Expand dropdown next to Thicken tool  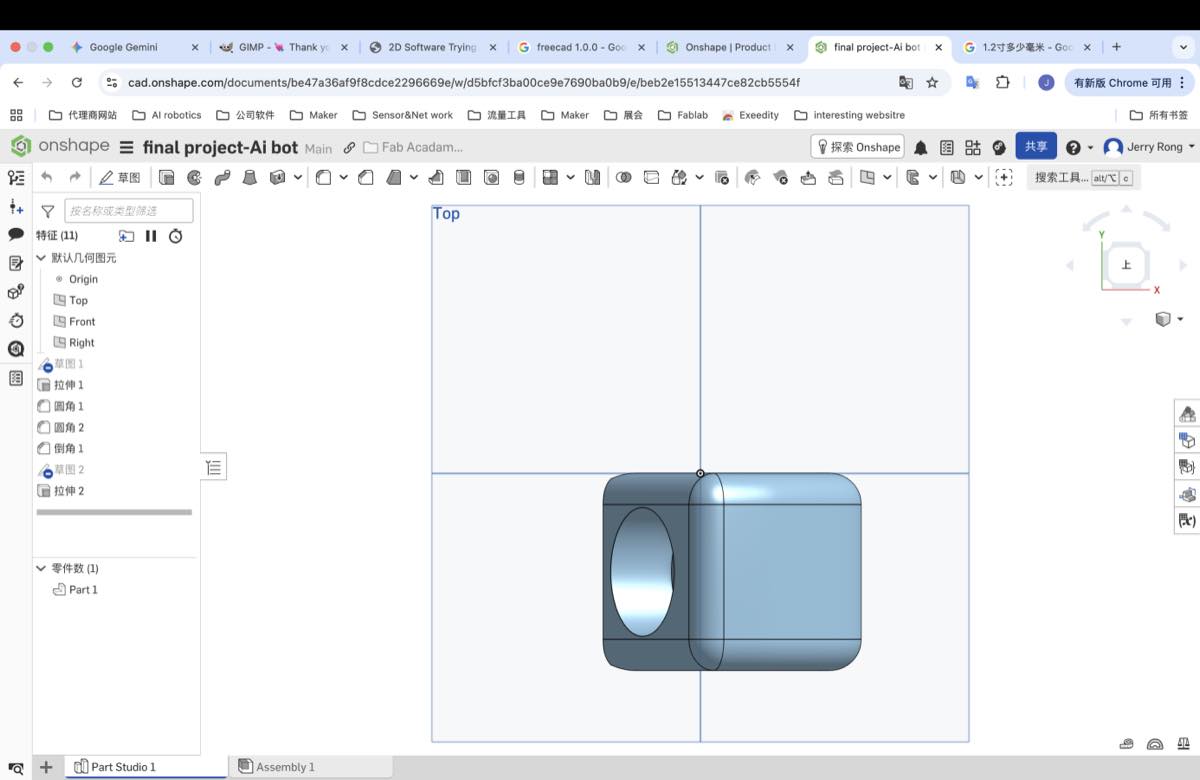click(298, 178)
